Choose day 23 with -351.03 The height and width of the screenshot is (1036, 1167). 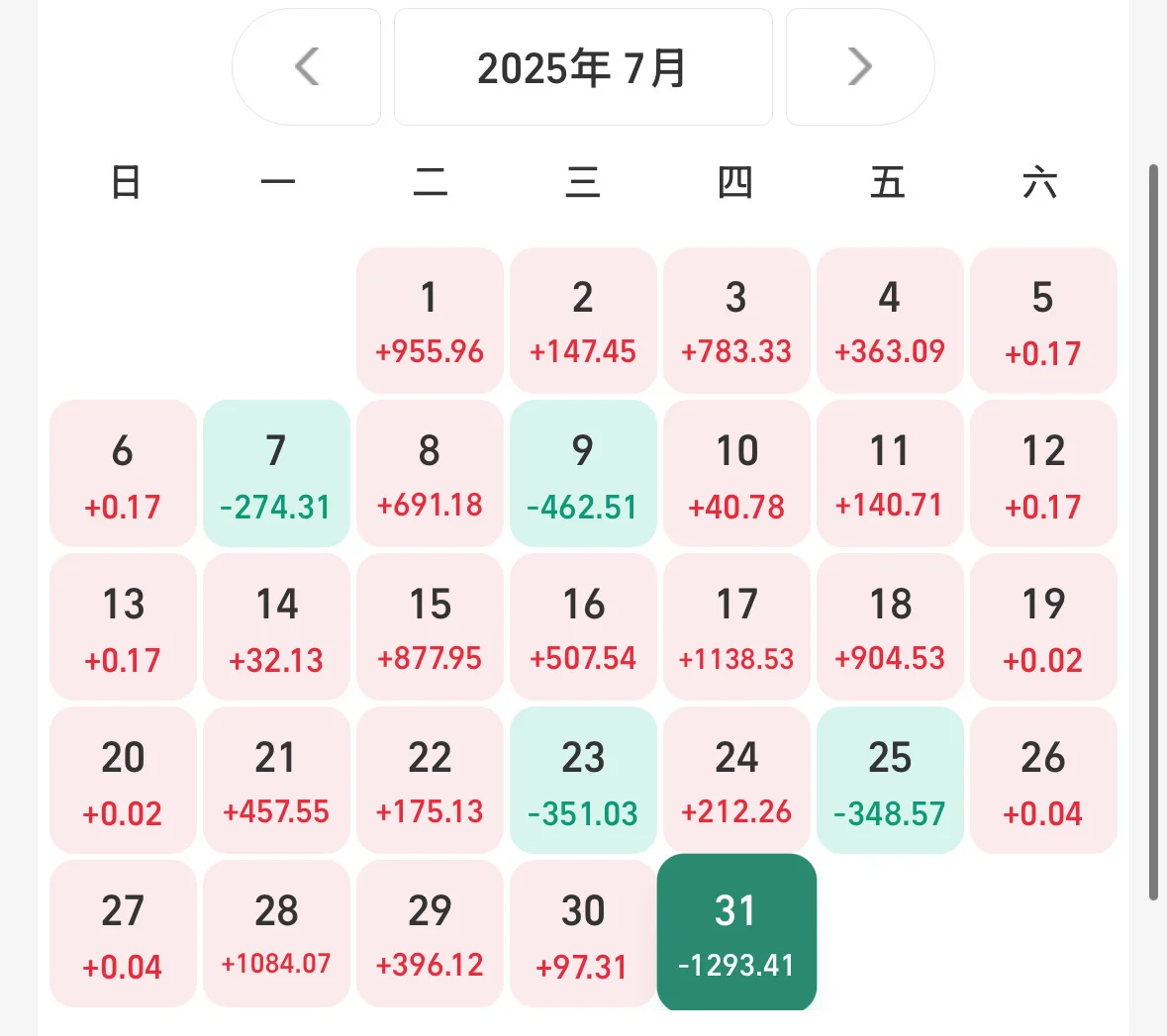point(583,780)
